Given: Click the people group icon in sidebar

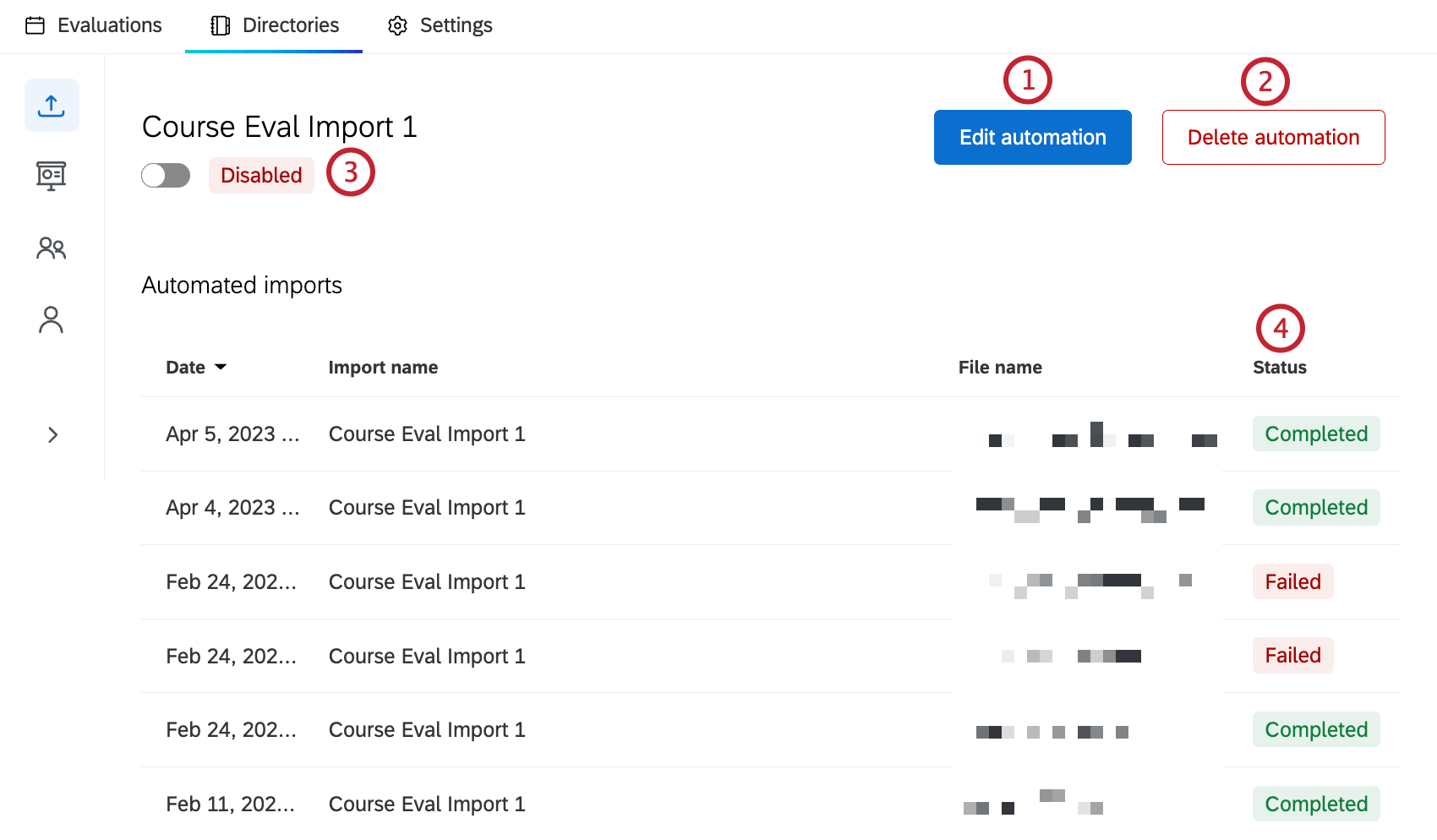Looking at the screenshot, I should coord(52,248).
